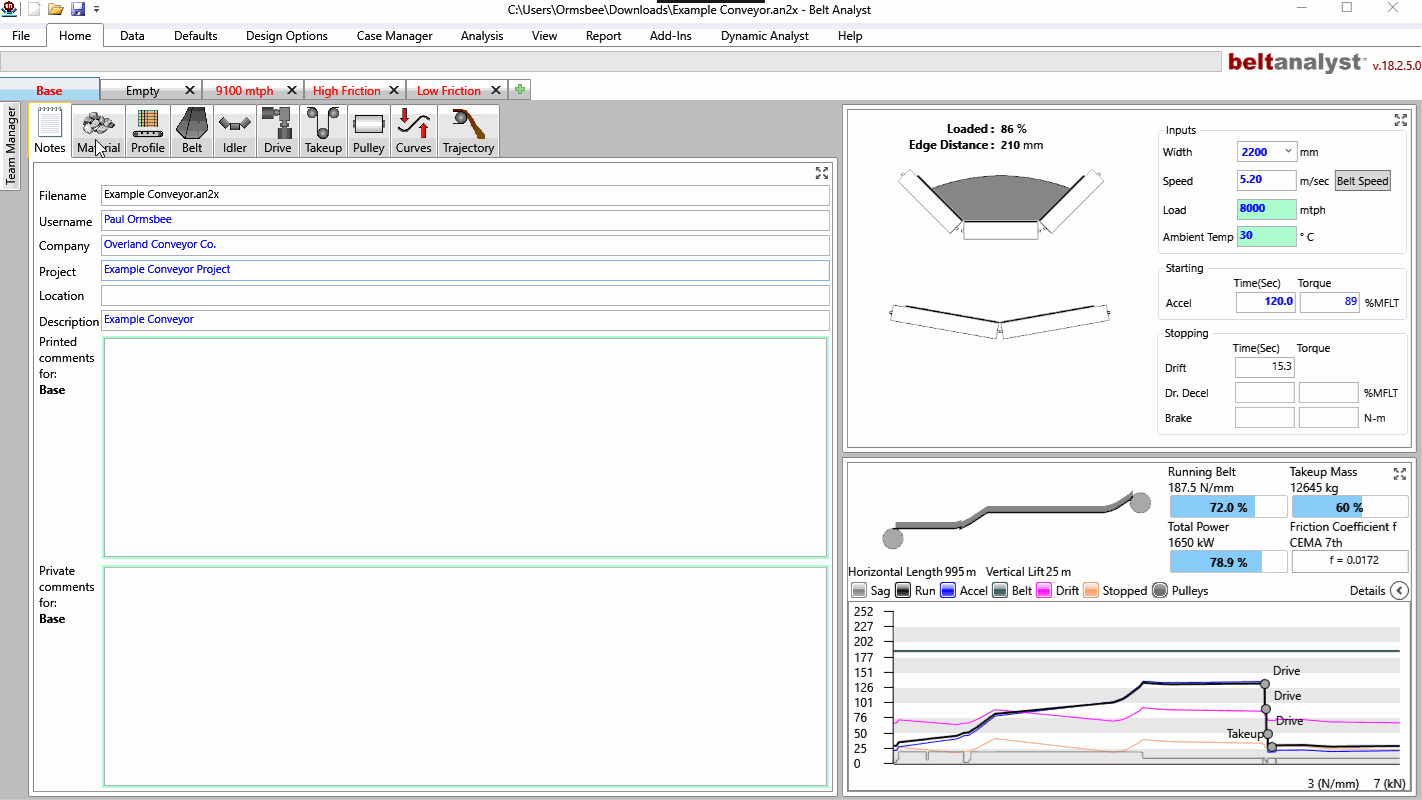Open the Analysis ribbon tab
This screenshot has width=1422, height=800.
482,36
